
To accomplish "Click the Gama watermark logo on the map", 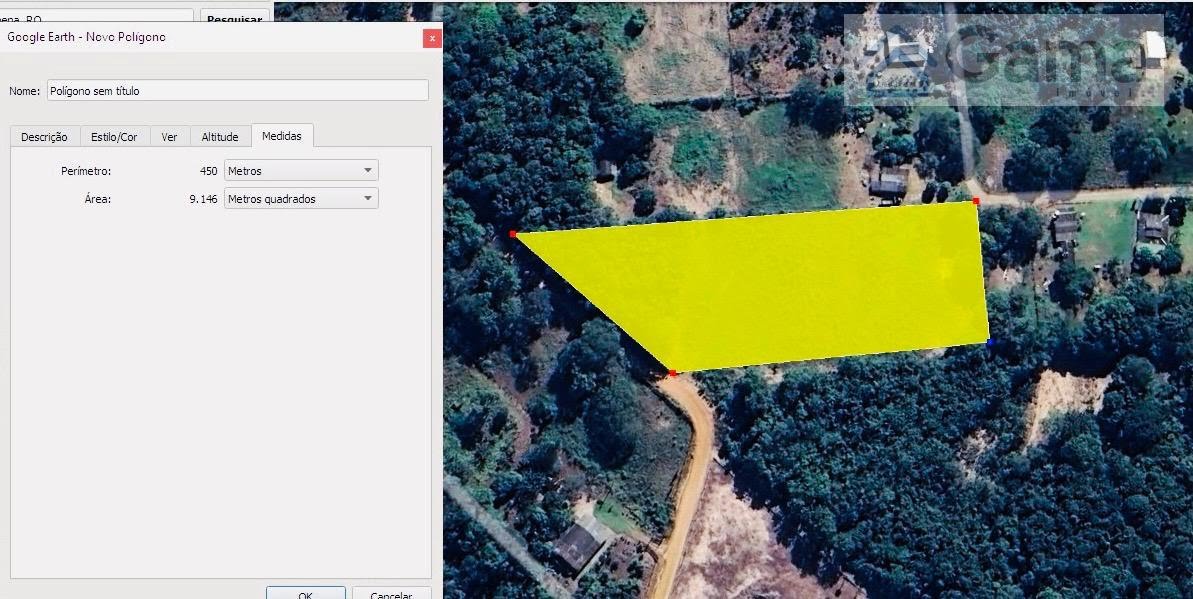I will [x=1004, y=59].
